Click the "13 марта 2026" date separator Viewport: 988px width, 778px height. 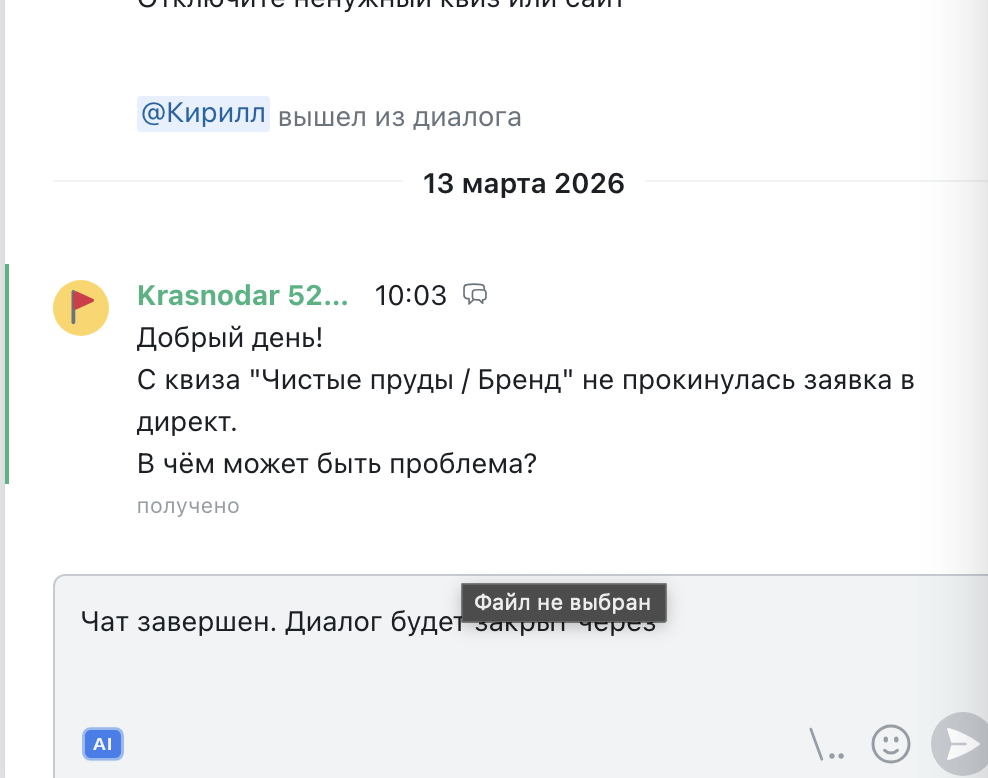tap(523, 184)
